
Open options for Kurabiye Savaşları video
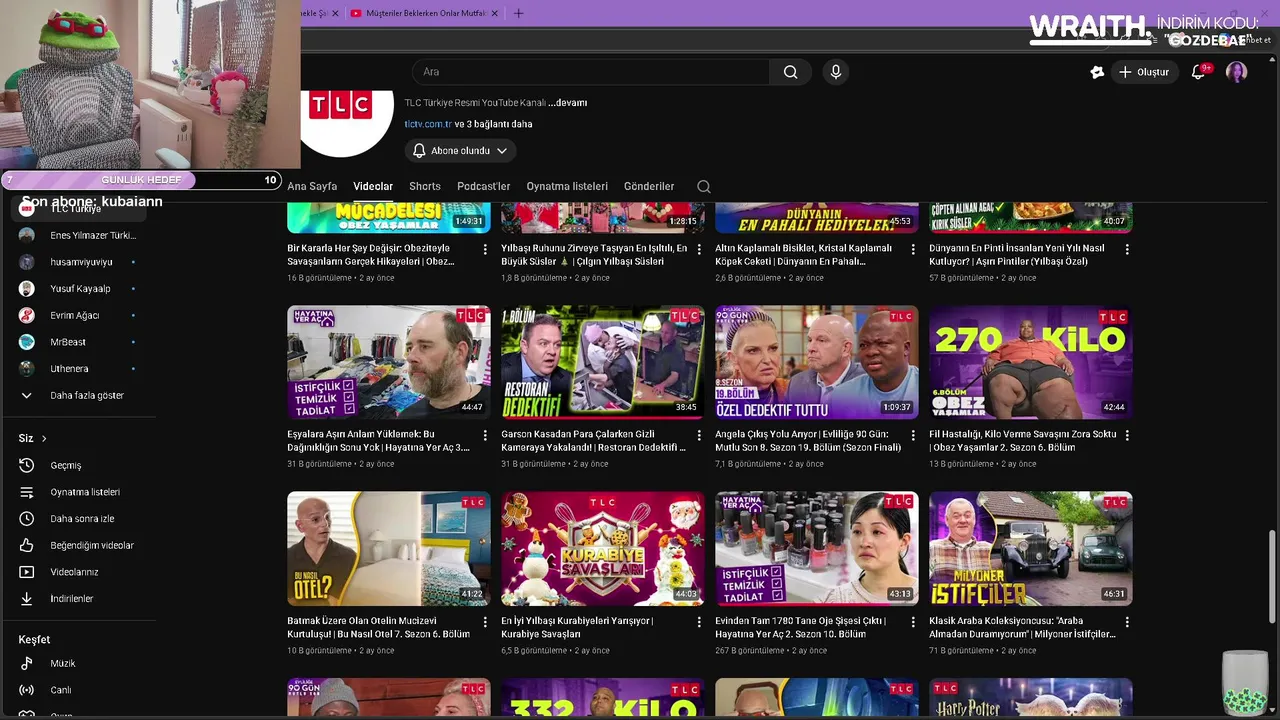(x=699, y=622)
